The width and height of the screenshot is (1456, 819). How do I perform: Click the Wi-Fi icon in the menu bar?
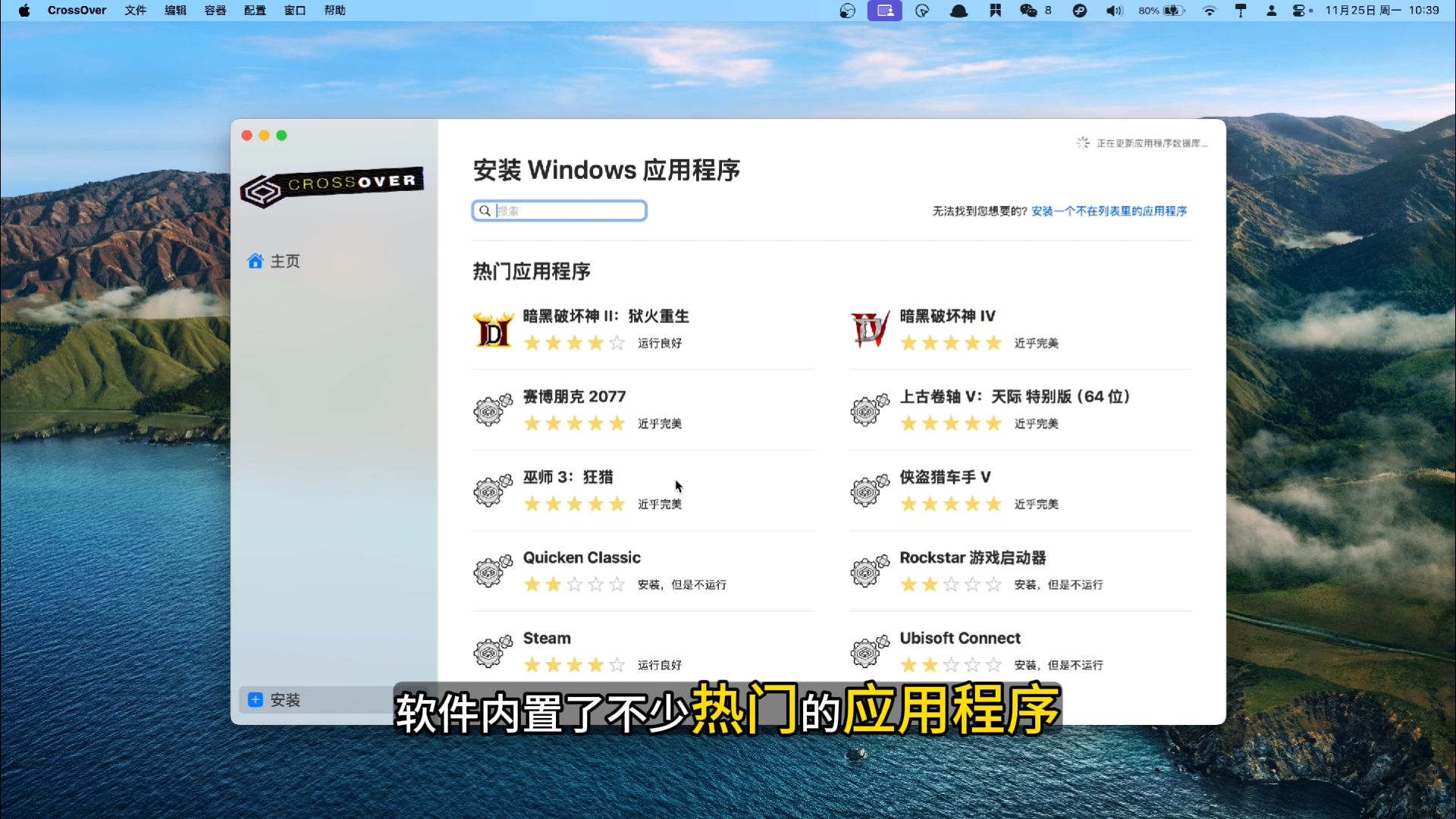(x=1210, y=11)
